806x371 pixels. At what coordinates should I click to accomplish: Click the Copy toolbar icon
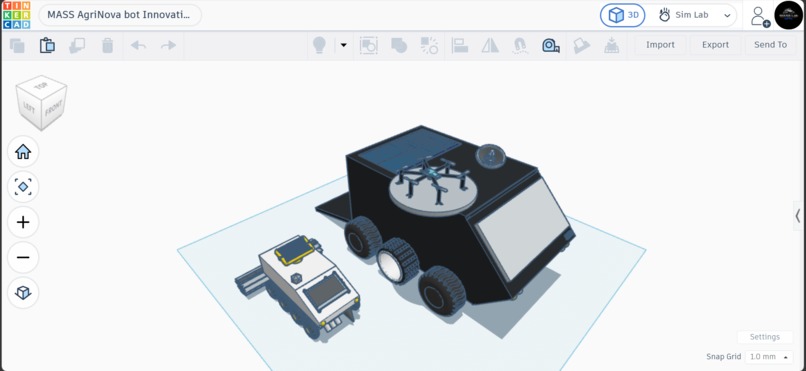(17, 45)
